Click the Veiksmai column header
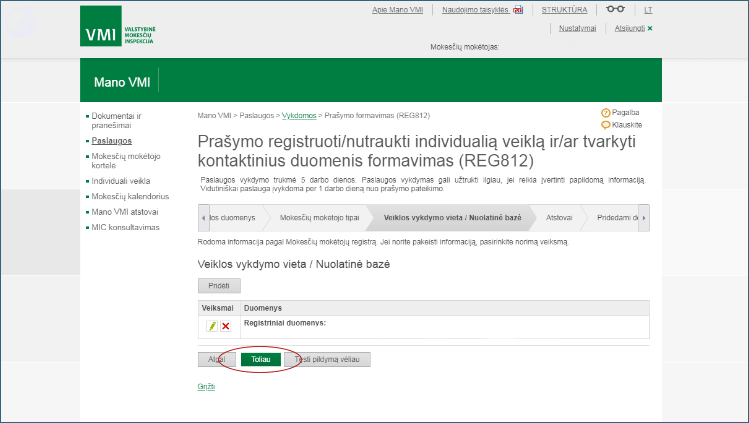 [217, 308]
